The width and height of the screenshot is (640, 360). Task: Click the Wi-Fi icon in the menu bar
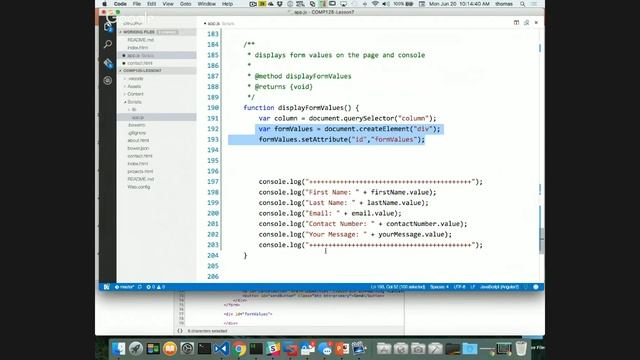coord(375,4)
